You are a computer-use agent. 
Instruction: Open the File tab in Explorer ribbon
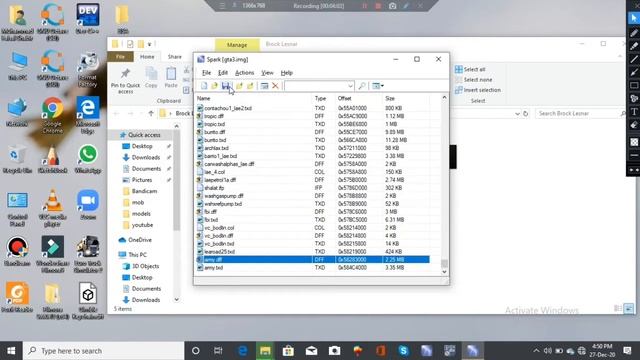pyautogui.click(x=120, y=57)
